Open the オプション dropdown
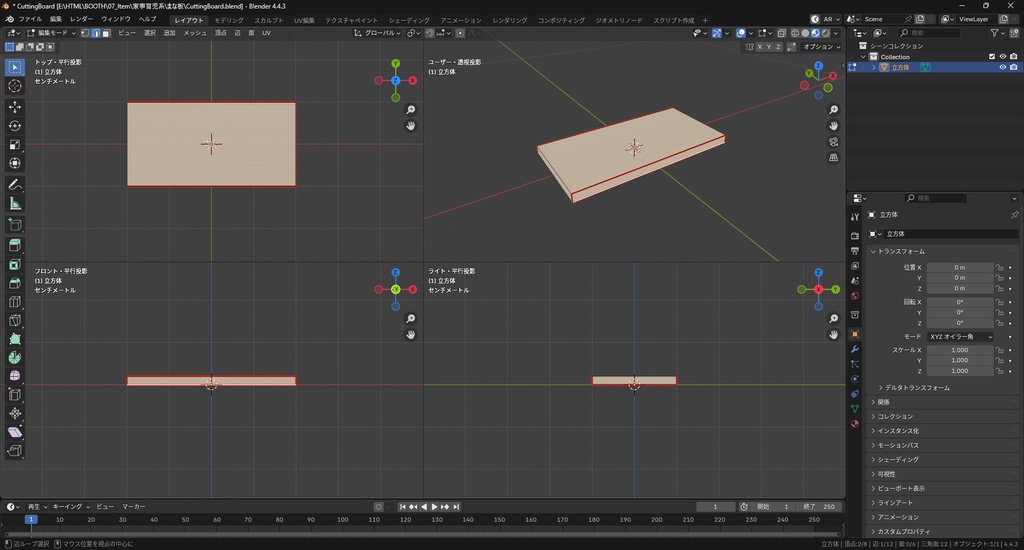 pyautogui.click(x=822, y=47)
